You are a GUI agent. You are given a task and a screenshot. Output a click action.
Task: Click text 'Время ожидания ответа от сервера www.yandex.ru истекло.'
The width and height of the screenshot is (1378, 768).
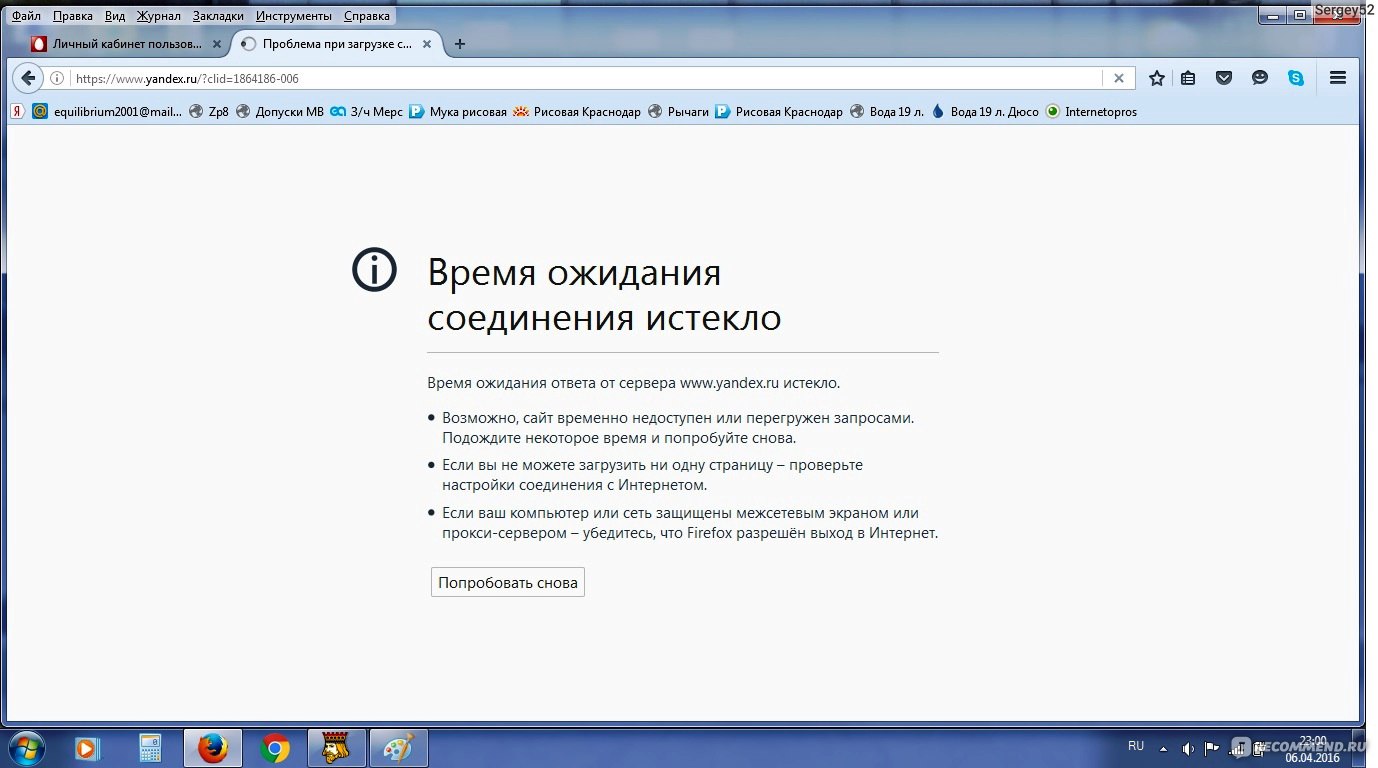coord(634,382)
